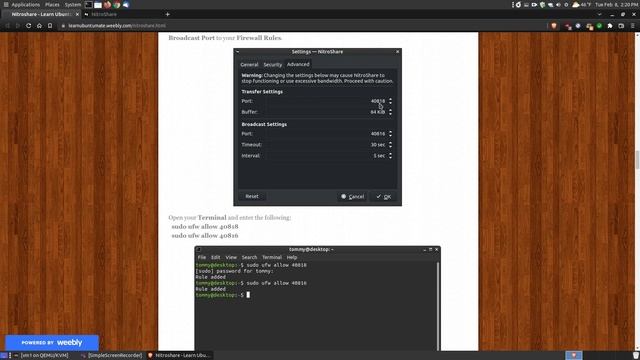This screenshot has height=360, width=640.
Task: Click the workspace switcher in bottom panel
Action: tap(573, 356)
